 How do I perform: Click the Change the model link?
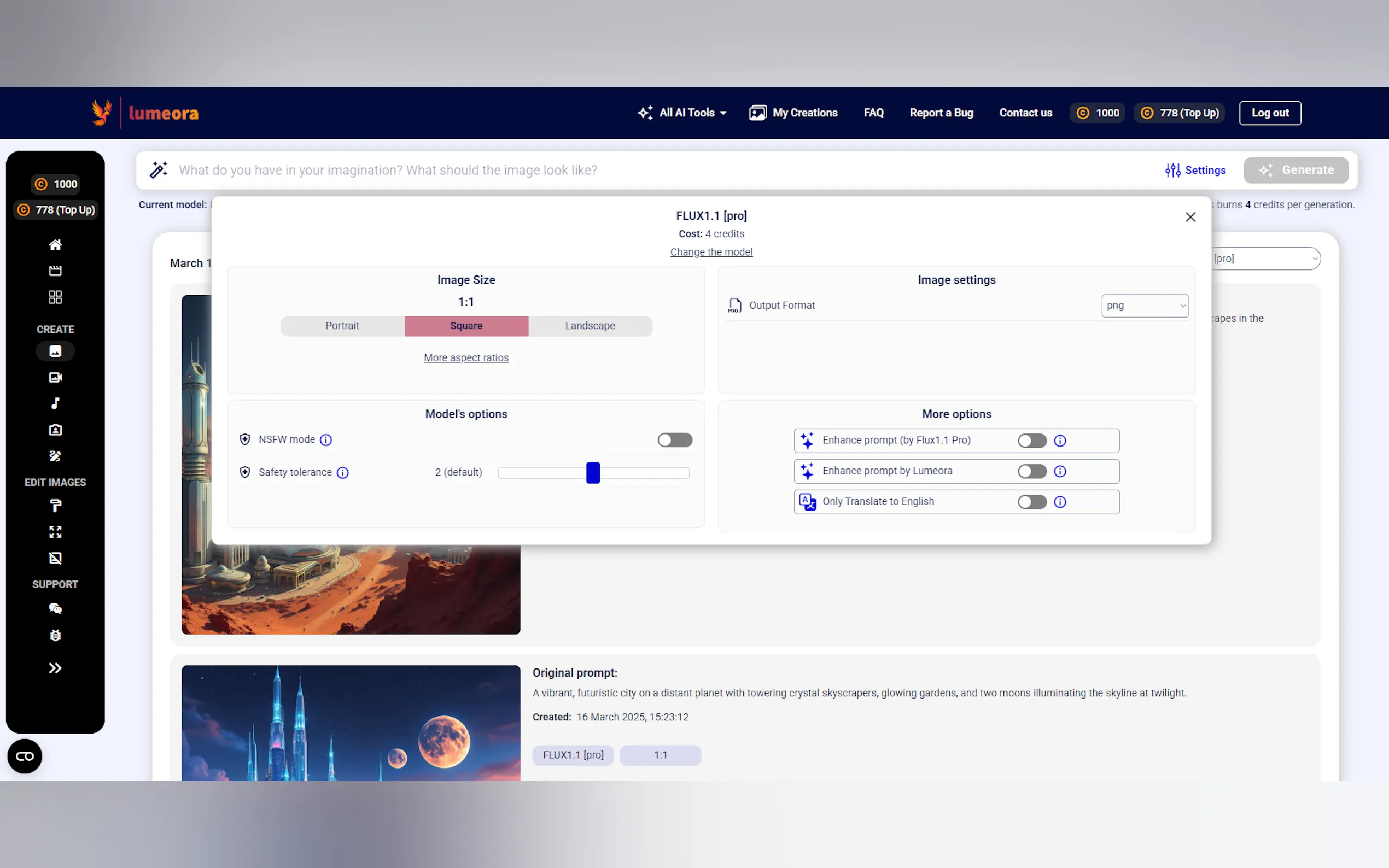pos(711,252)
